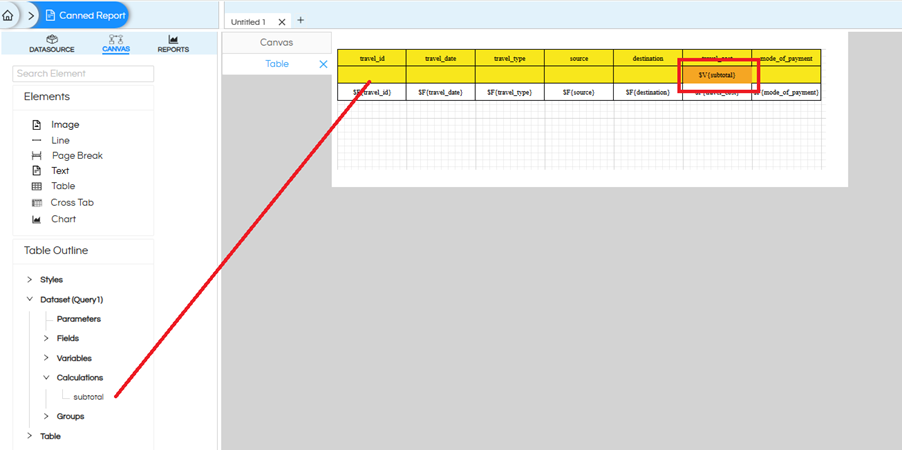Image resolution: width=902 pixels, height=450 pixels.
Task: Select the Untitled 1 report tab
Action: pyautogui.click(x=249, y=22)
